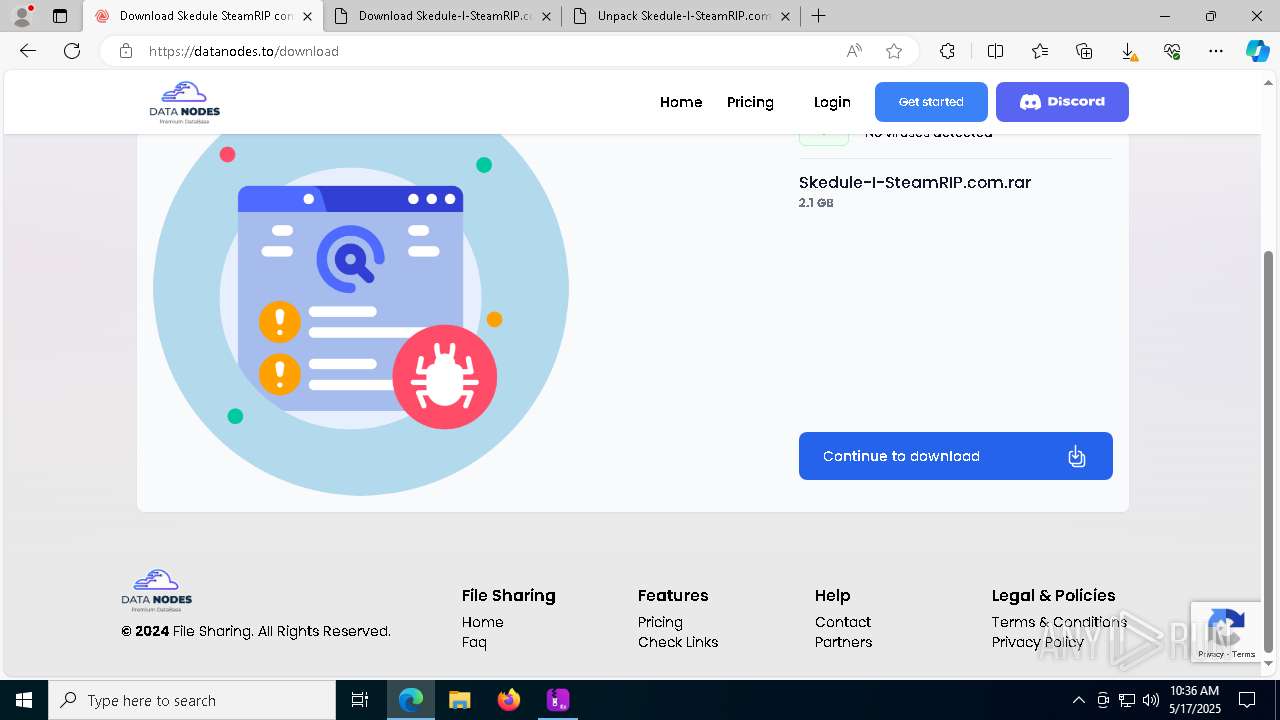1280x720 pixels.
Task: Open footer Faq link
Action: (x=474, y=642)
